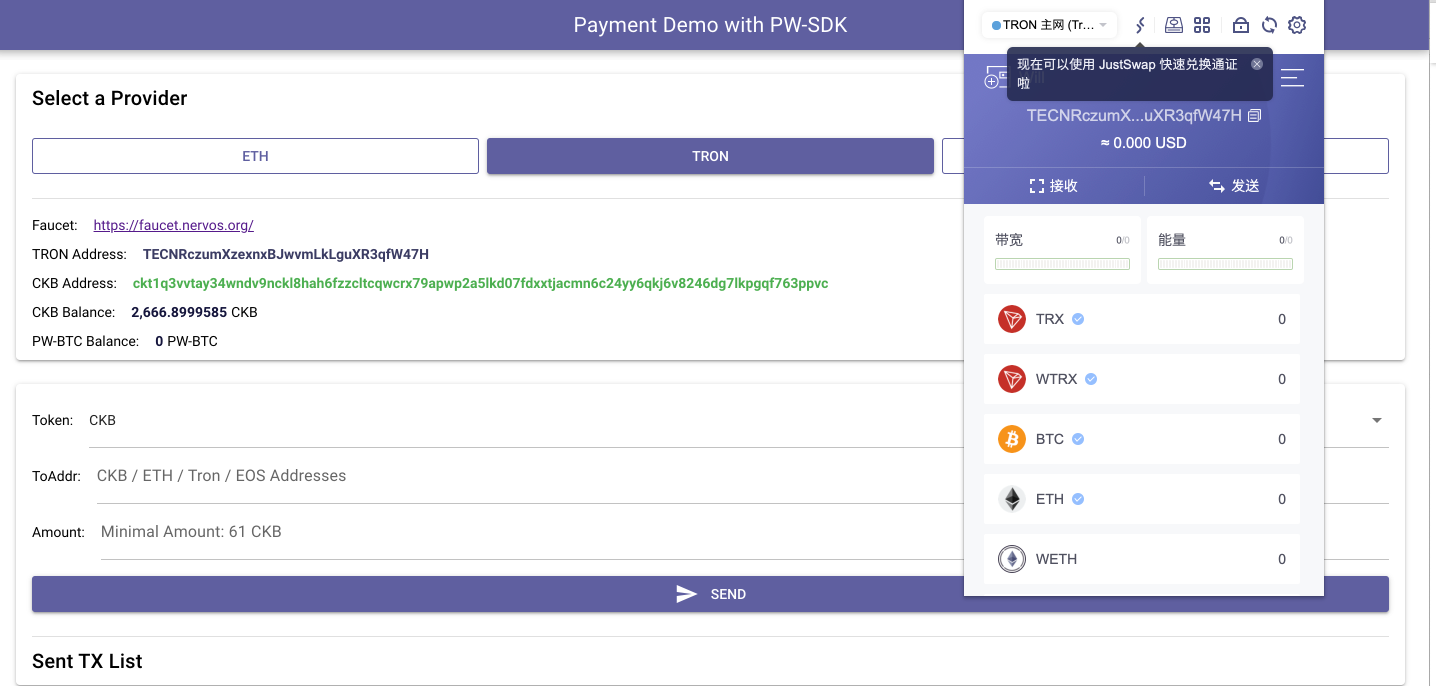Expand the TRON 主网 network dropdown
The image size is (1436, 686).
tap(1049, 25)
